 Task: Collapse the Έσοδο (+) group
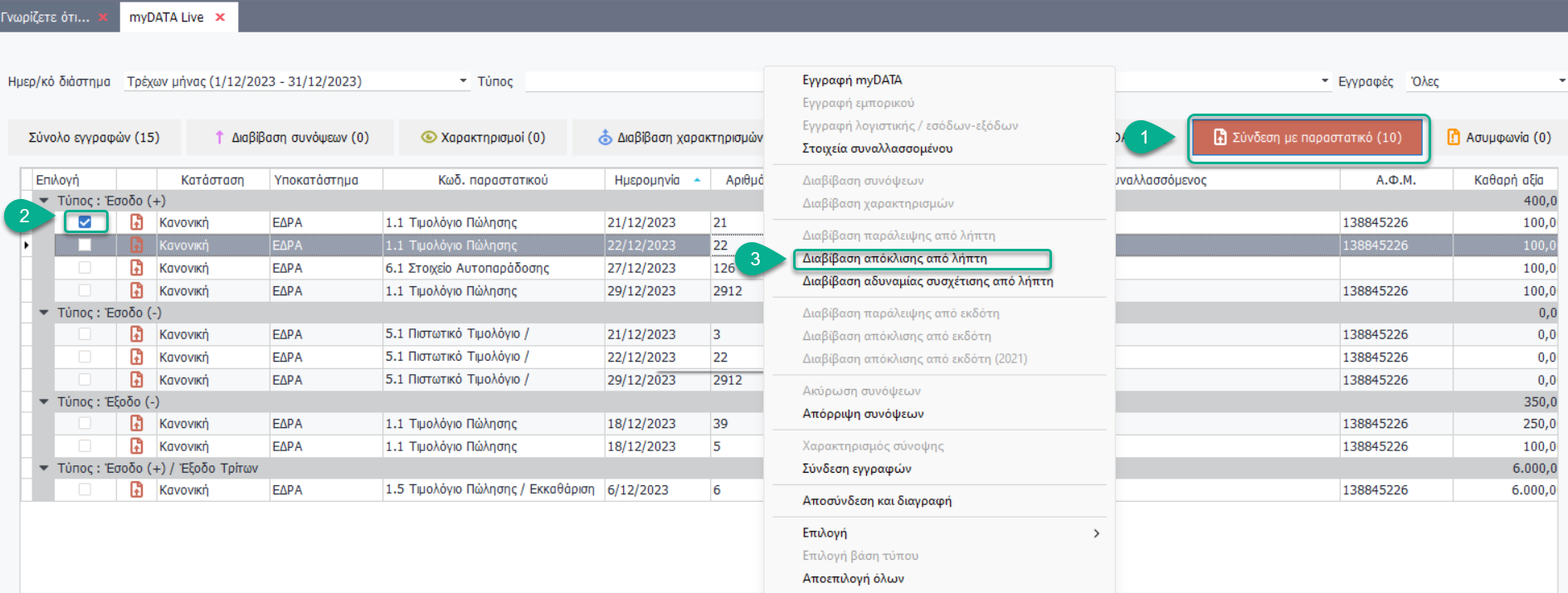(x=44, y=201)
